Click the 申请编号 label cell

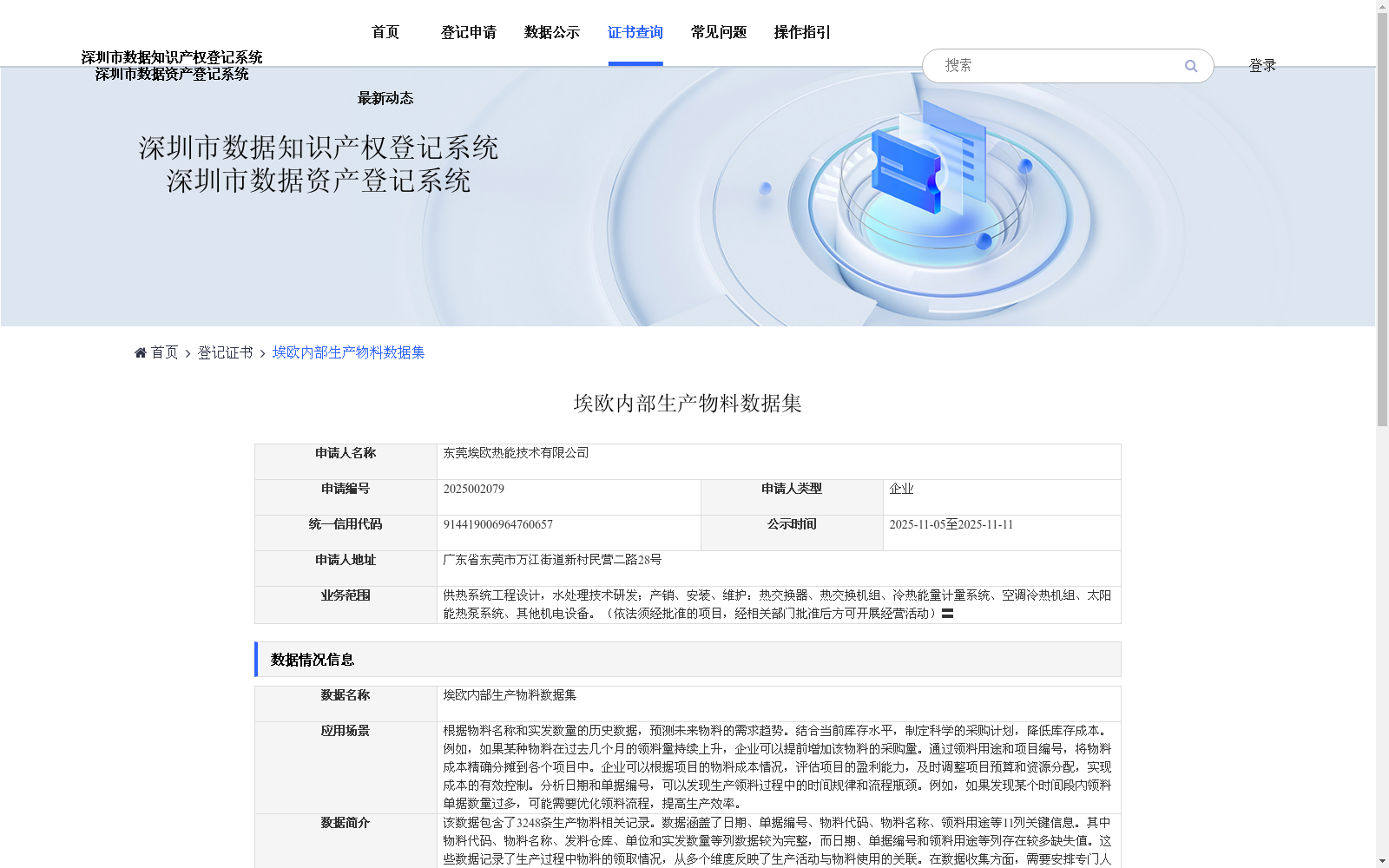pyautogui.click(x=346, y=497)
